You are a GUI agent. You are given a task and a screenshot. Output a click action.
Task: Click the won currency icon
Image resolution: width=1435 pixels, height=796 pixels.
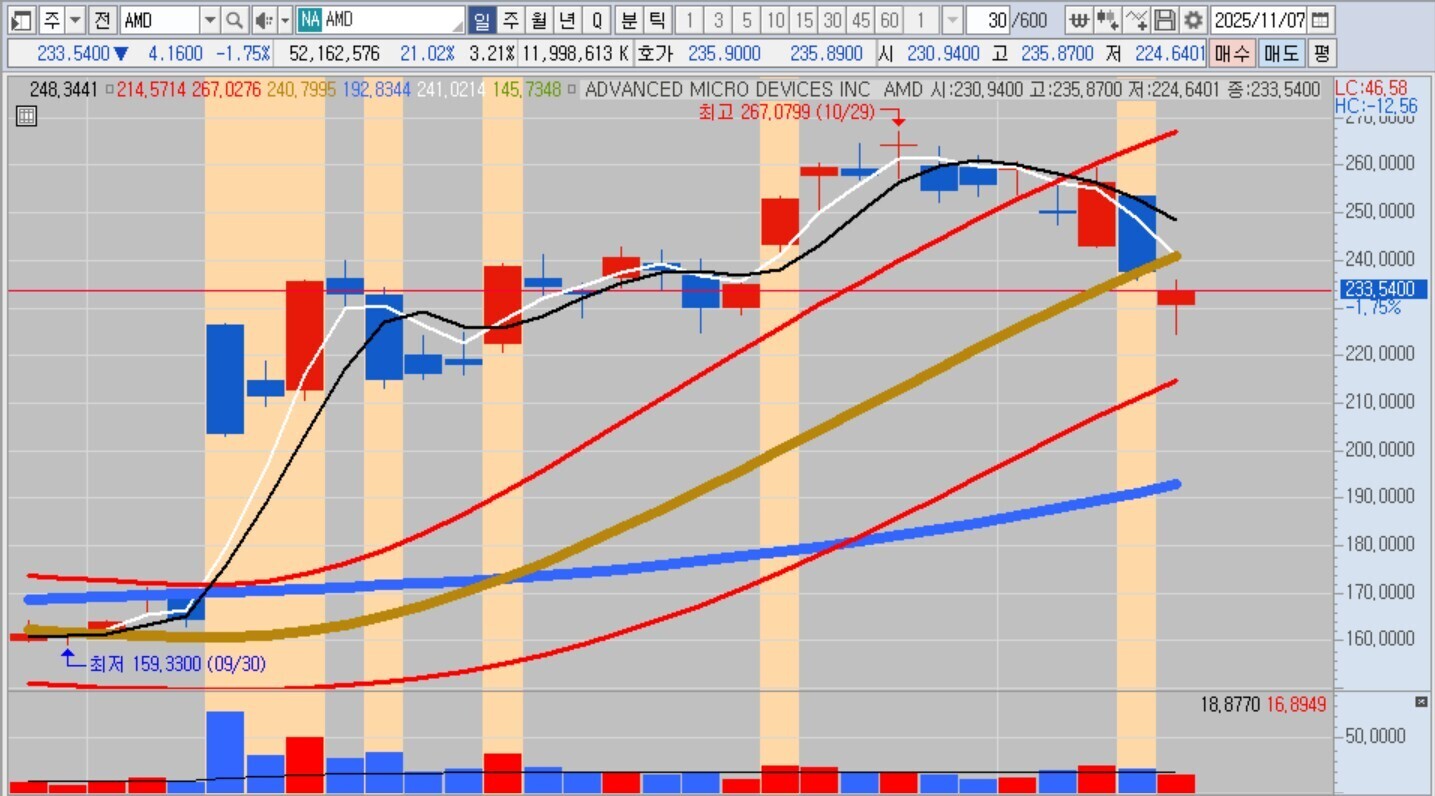[1078, 19]
